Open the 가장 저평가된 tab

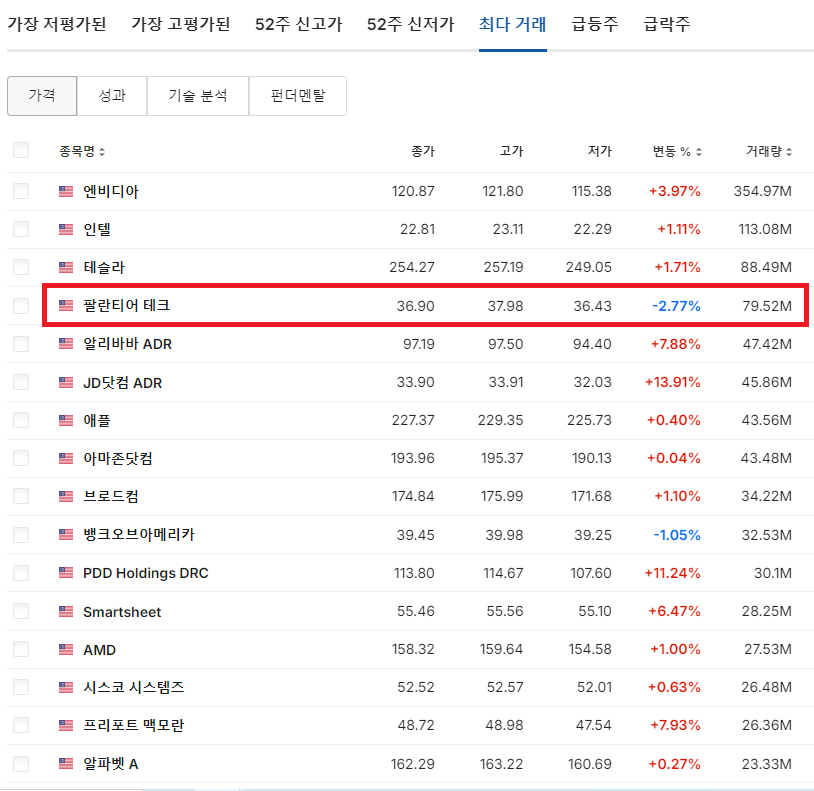point(57,24)
